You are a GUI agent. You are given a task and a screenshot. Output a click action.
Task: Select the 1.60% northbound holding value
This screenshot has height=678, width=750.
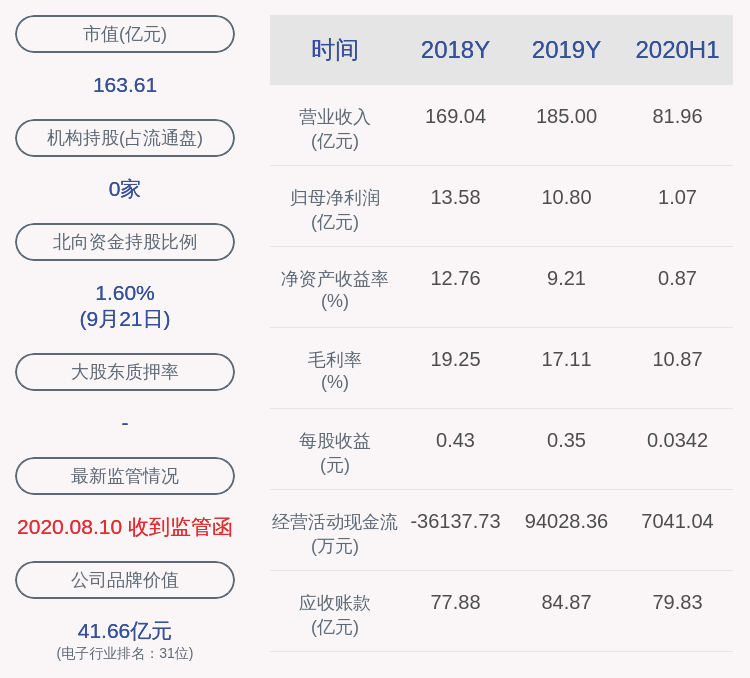point(125,293)
